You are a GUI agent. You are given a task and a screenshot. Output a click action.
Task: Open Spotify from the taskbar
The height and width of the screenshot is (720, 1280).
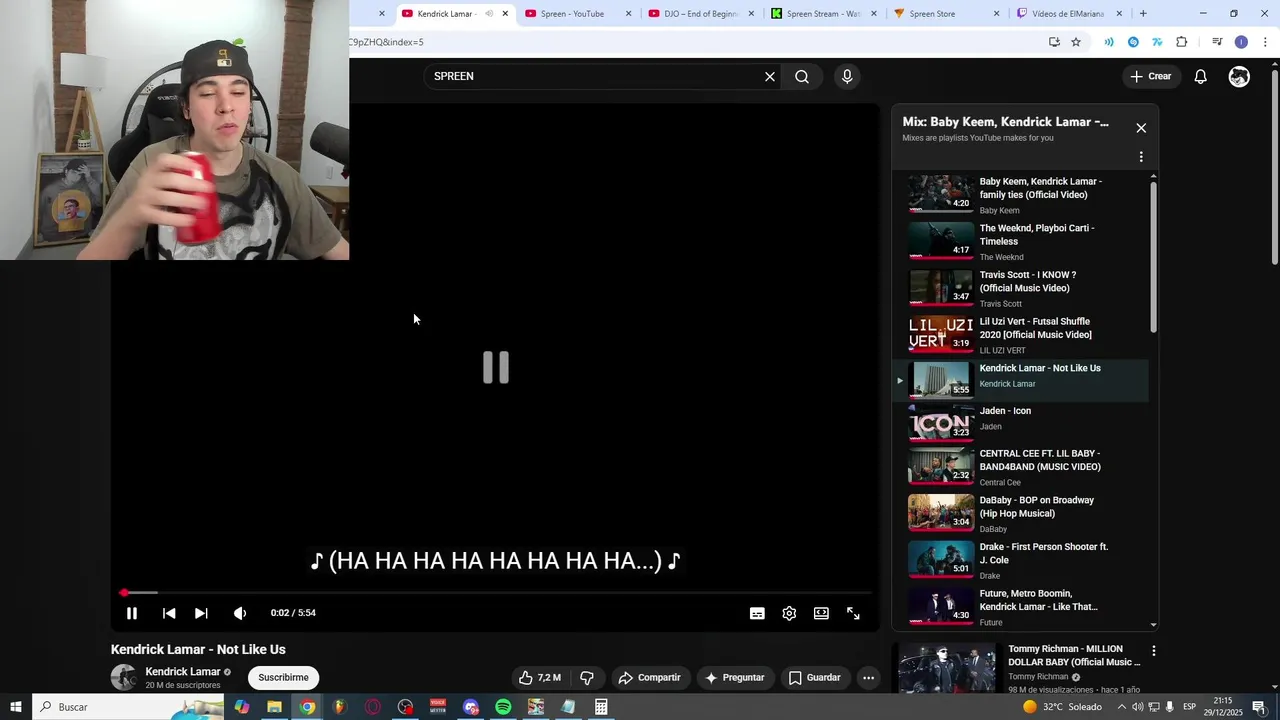(x=503, y=707)
